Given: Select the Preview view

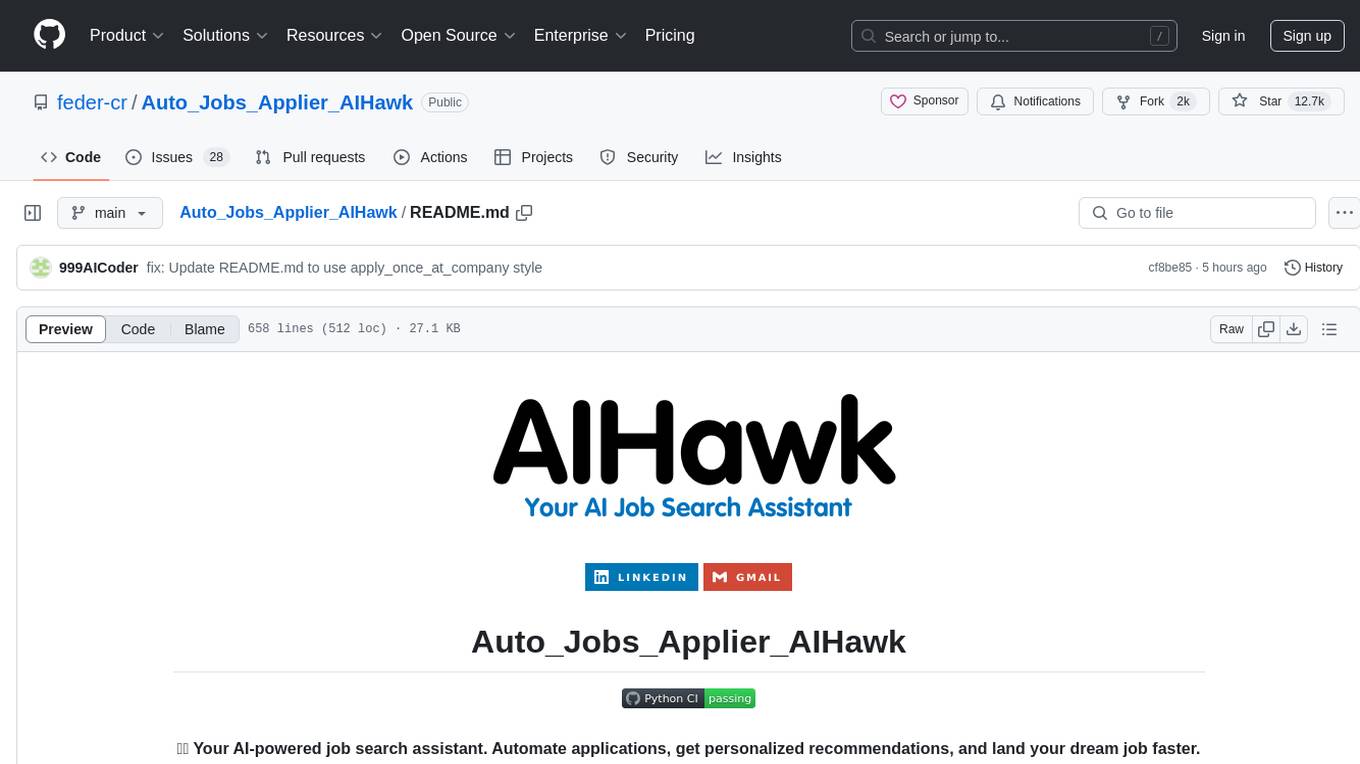Looking at the screenshot, I should tap(66, 329).
